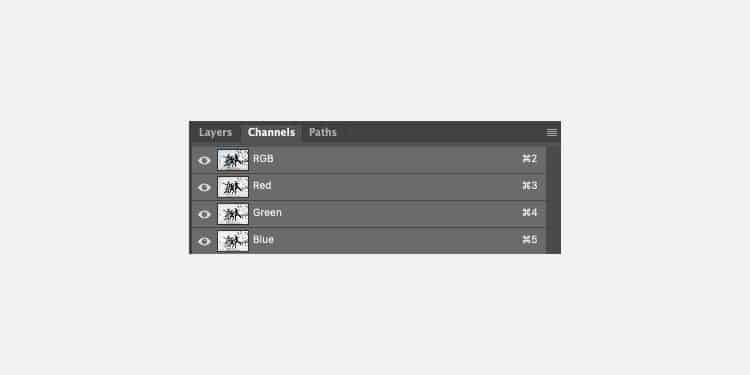This screenshot has height=375, width=750.
Task: Select the RGB channel name
Action: 263,159
